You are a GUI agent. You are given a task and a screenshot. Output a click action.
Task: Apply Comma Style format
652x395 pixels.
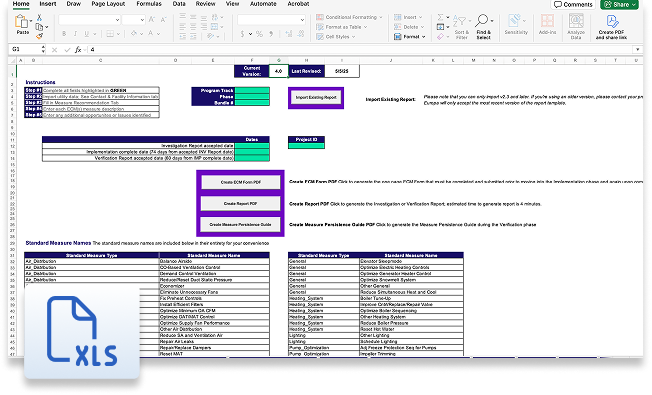pyautogui.click(x=271, y=34)
